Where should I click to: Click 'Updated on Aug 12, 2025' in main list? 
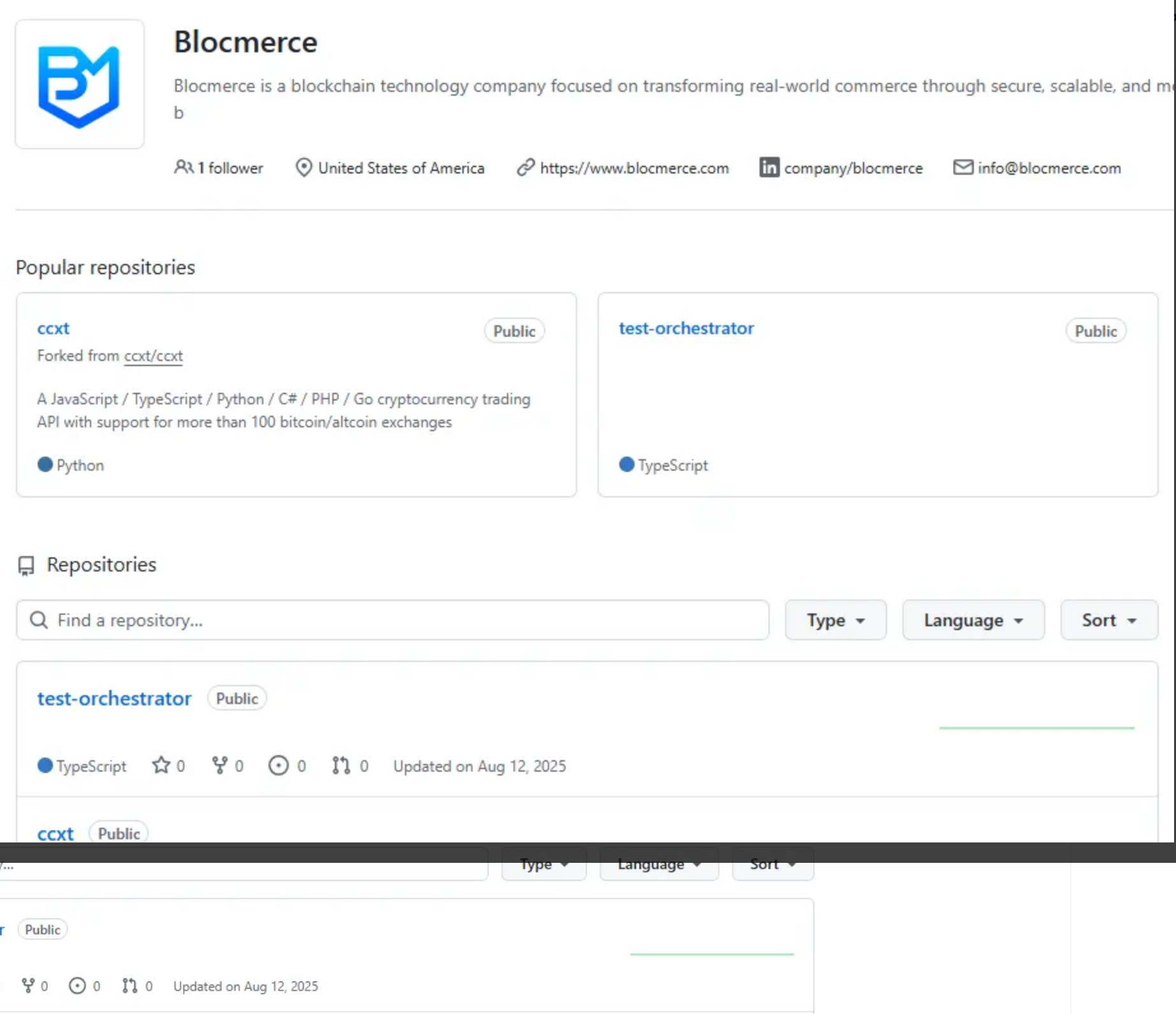pos(480,766)
